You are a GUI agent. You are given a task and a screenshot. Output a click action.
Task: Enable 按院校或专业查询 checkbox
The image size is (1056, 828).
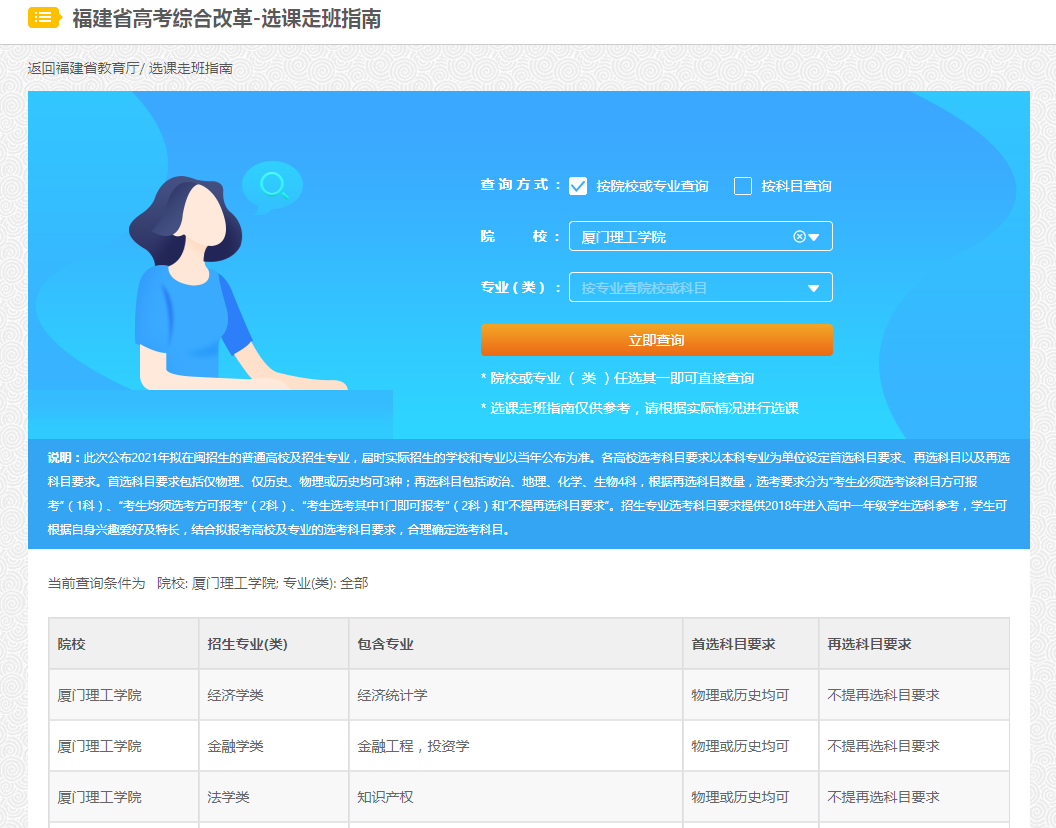(x=578, y=186)
